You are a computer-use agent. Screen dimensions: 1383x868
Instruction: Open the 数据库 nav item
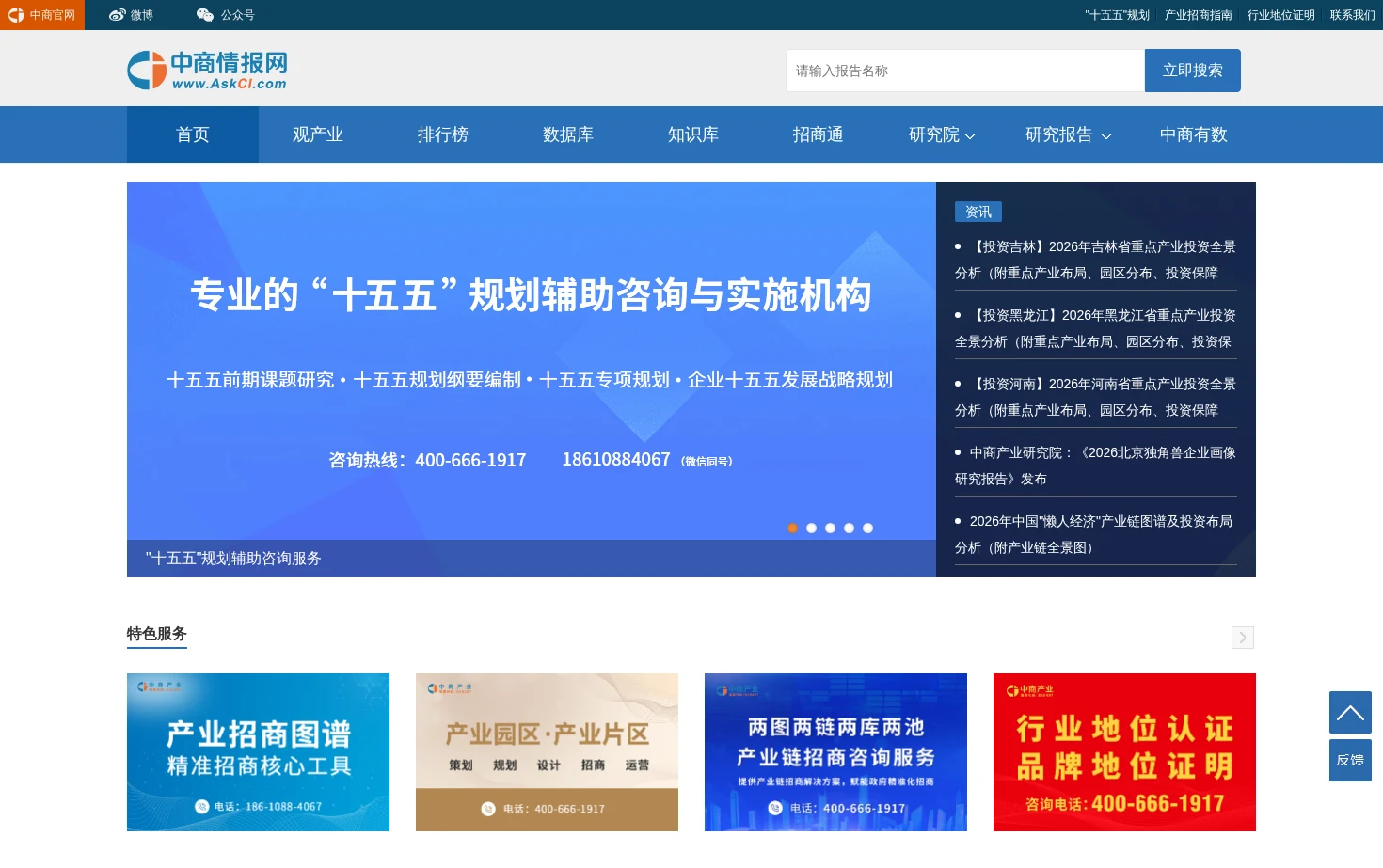point(568,134)
